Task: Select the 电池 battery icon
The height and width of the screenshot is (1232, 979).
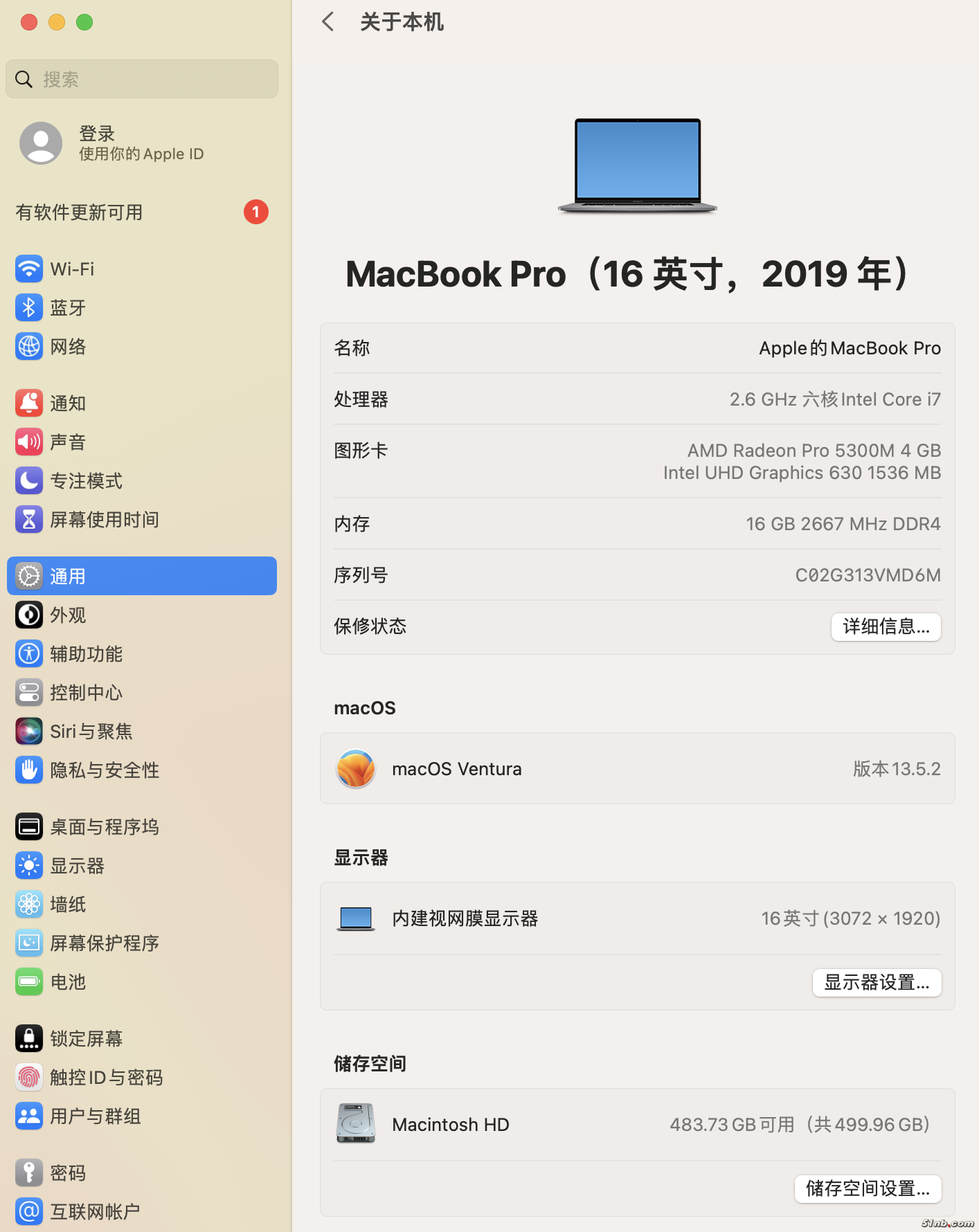Action: (x=29, y=981)
